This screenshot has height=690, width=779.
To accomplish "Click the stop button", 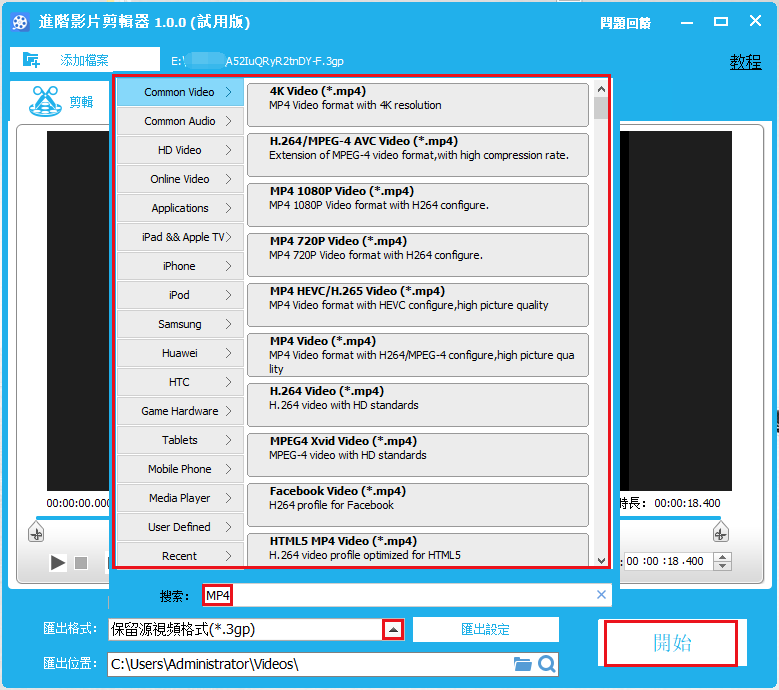I will click(81, 562).
